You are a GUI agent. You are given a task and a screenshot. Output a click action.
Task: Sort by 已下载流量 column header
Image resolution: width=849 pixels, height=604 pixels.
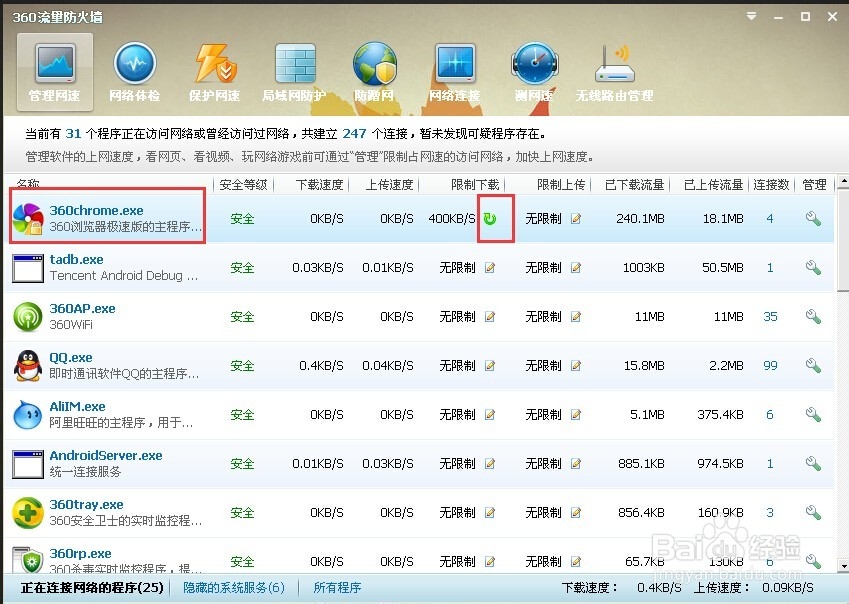click(x=635, y=185)
